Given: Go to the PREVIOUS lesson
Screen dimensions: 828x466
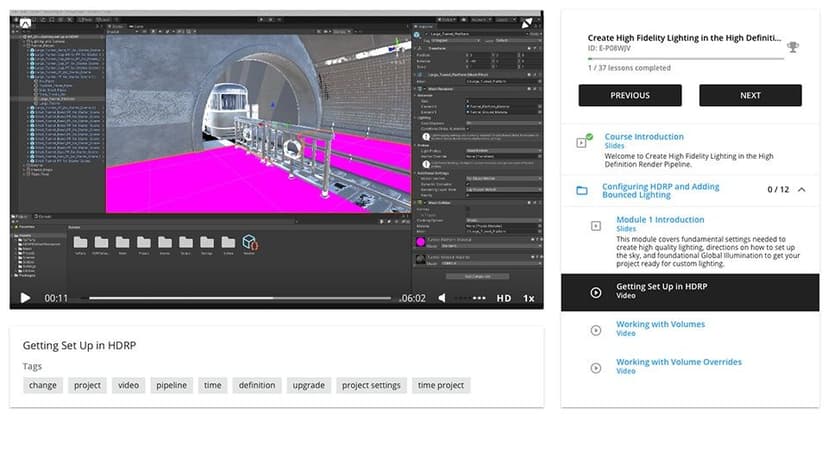Looking at the screenshot, I should pos(630,95).
